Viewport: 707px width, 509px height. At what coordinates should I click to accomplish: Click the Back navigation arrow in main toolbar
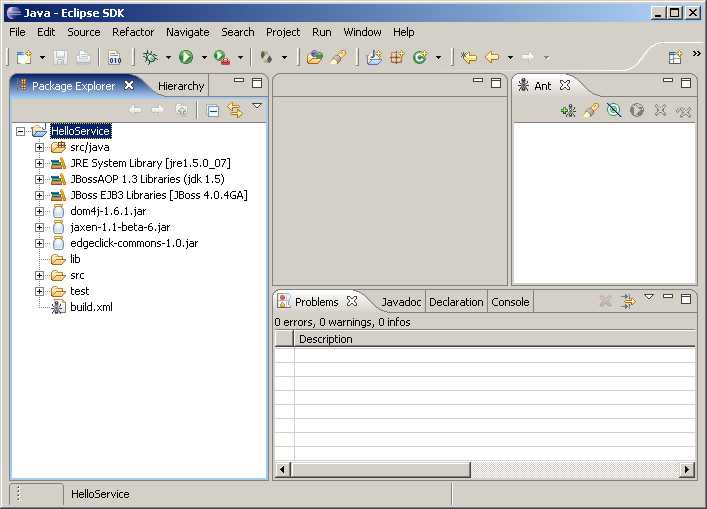click(x=492, y=57)
